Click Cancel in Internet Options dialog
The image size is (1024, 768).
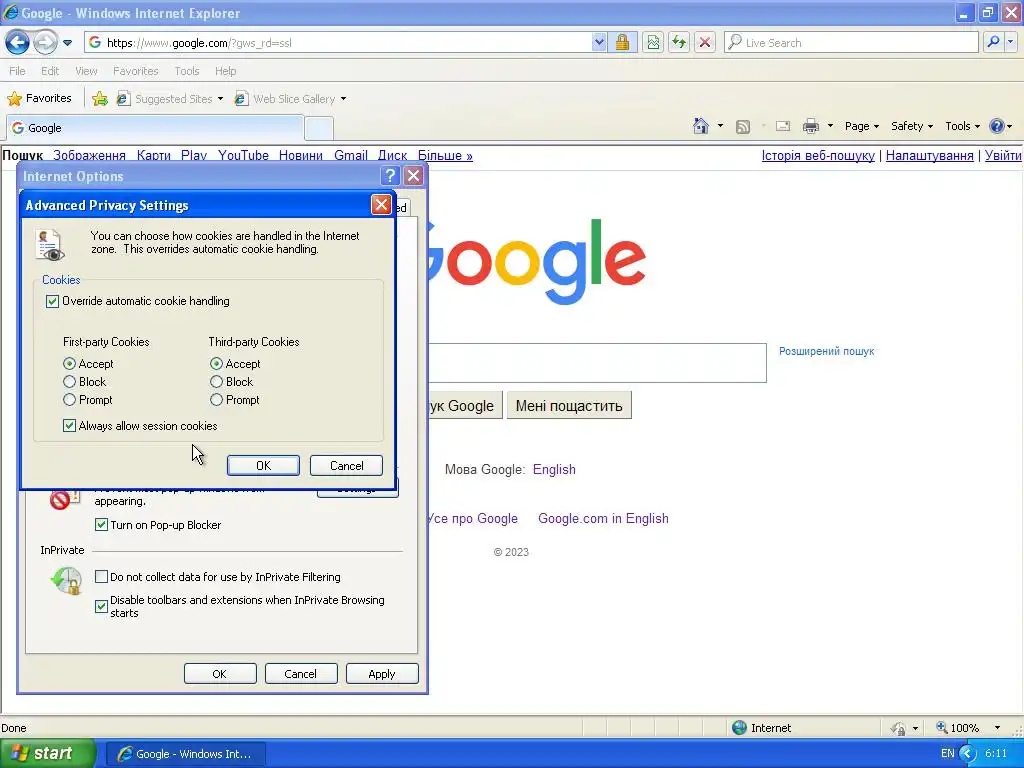(x=301, y=674)
